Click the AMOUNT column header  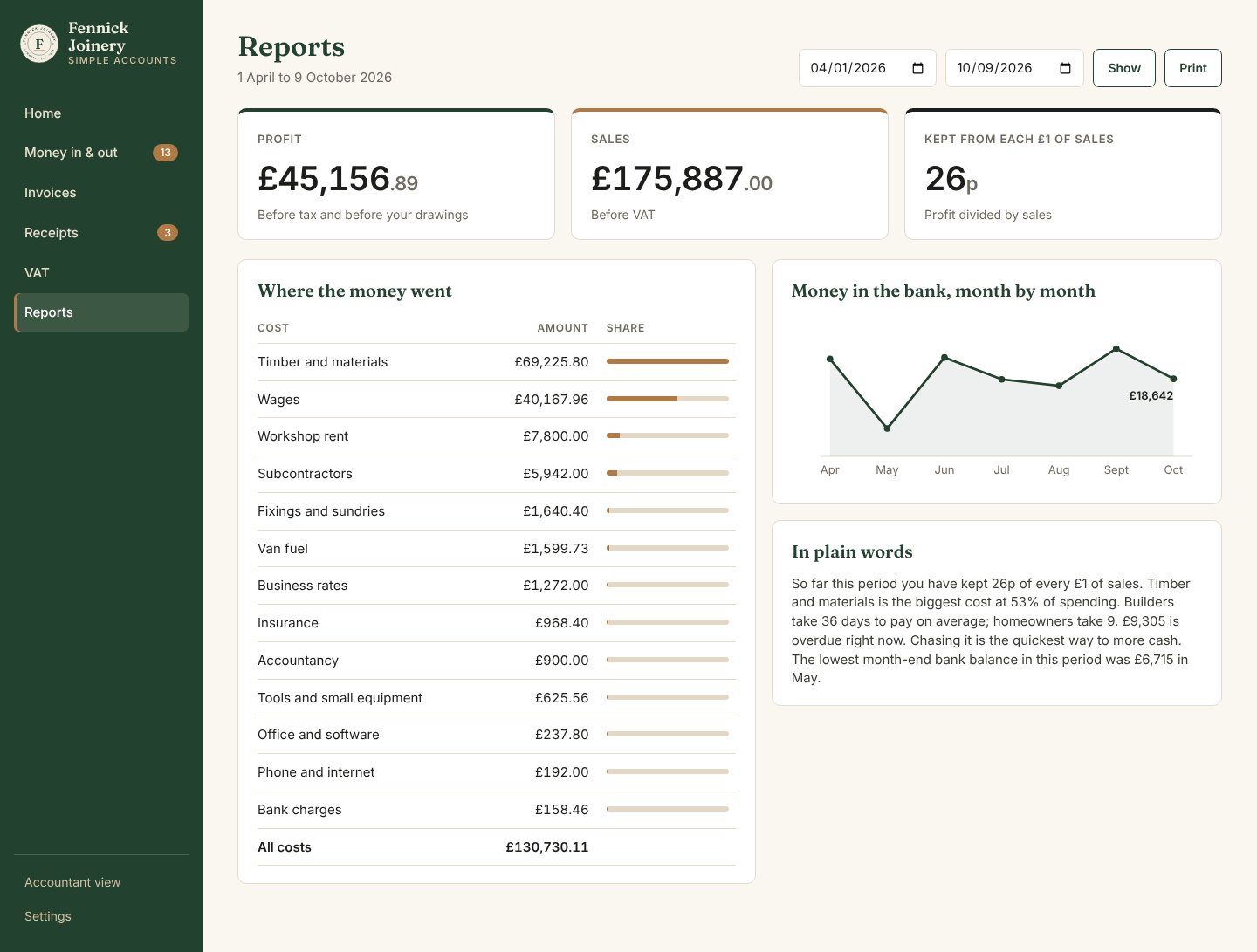click(x=563, y=328)
